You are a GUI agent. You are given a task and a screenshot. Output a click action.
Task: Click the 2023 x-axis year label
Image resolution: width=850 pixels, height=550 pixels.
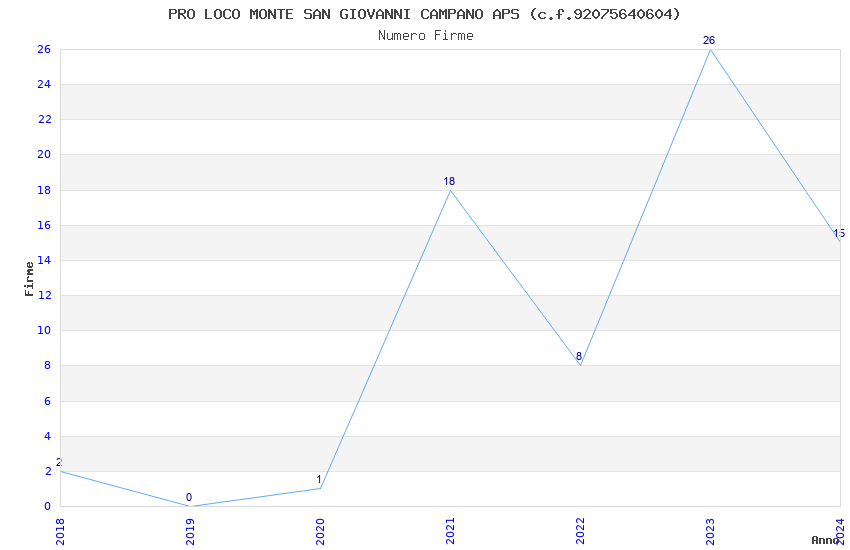[x=710, y=532]
